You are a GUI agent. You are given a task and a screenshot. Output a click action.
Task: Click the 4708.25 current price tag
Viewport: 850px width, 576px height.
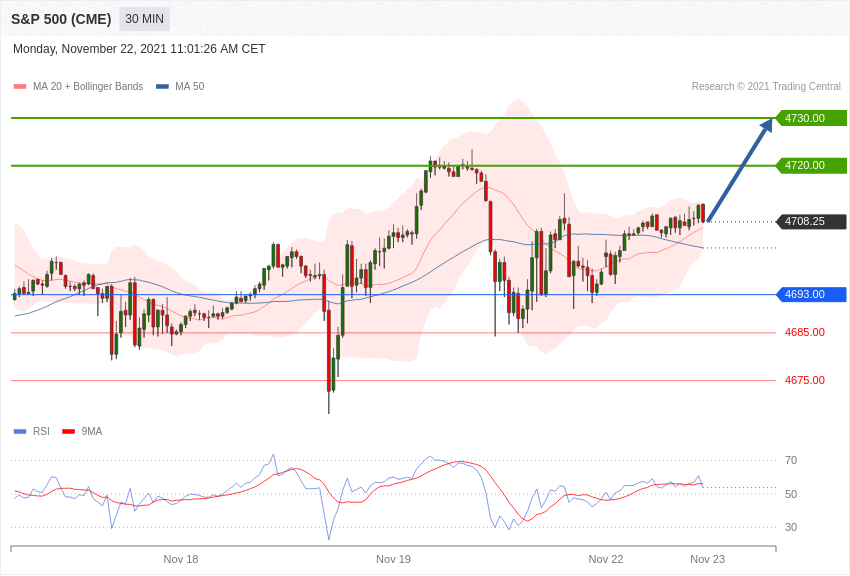click(x=811, y=221)
